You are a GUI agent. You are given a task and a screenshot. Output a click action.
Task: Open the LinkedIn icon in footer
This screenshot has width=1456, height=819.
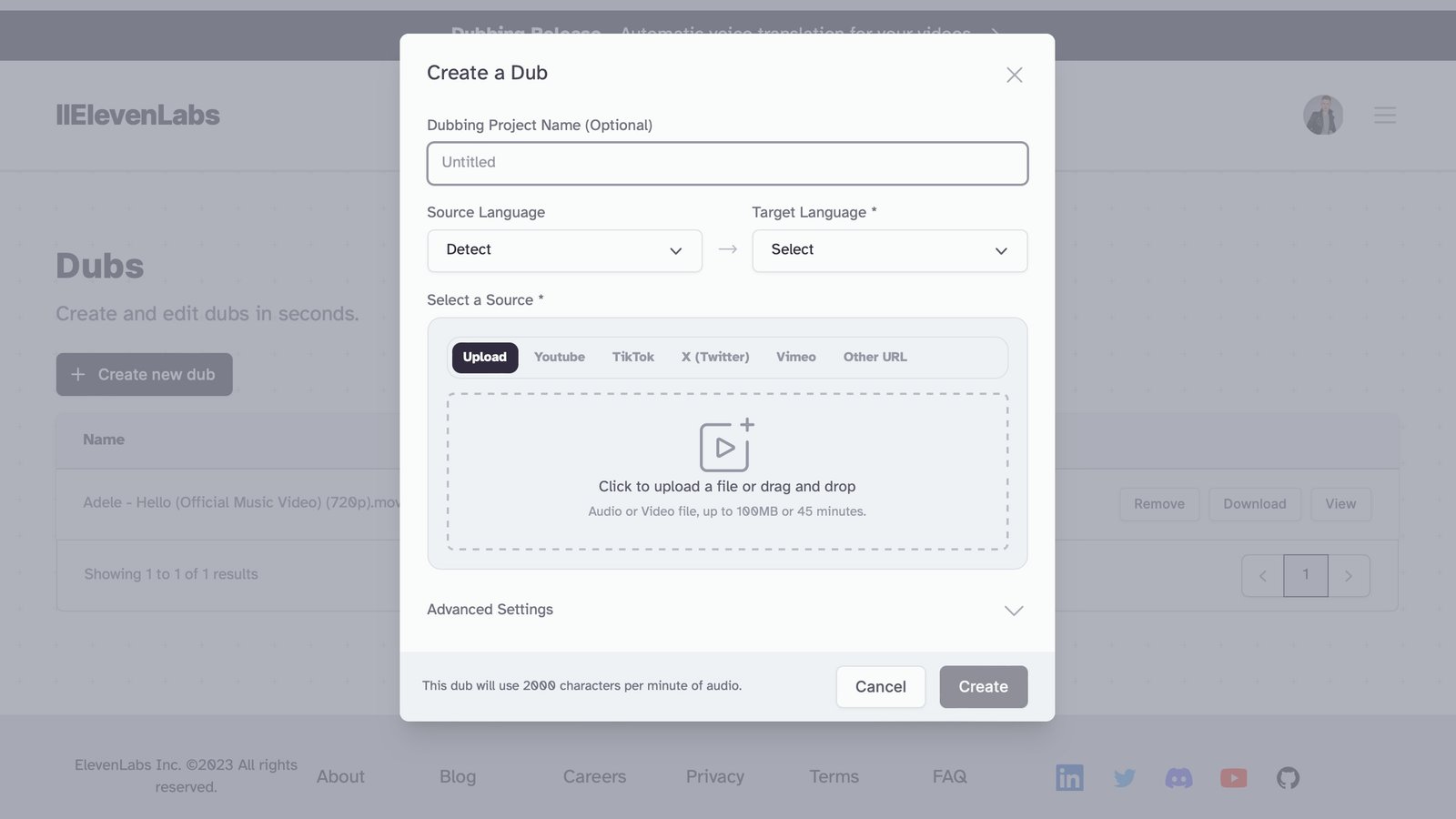coord(1069,777)
